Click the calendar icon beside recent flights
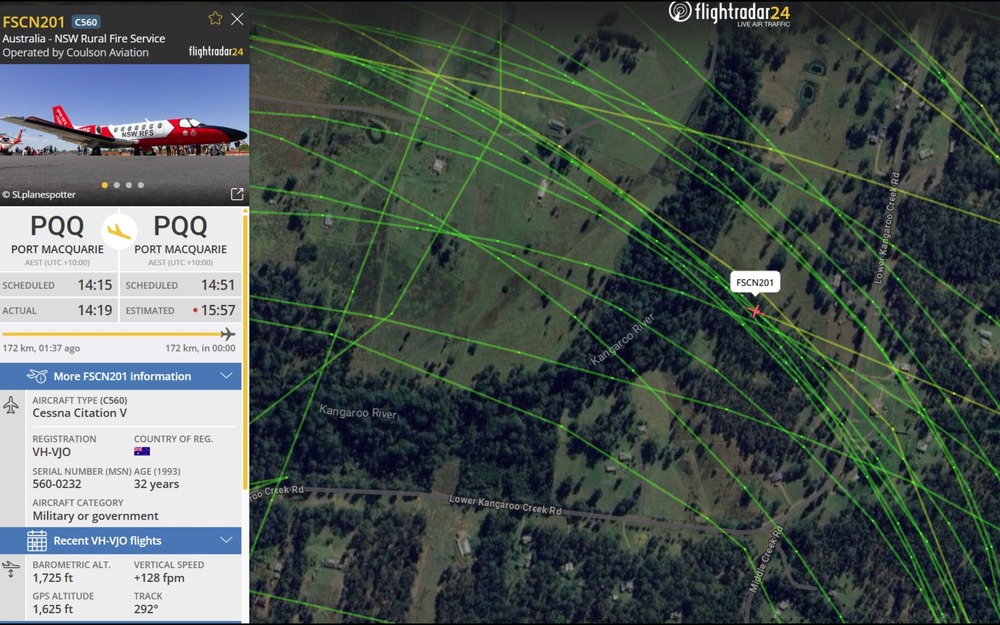This screenshot has width=1000, height=625. click(37, 541)
